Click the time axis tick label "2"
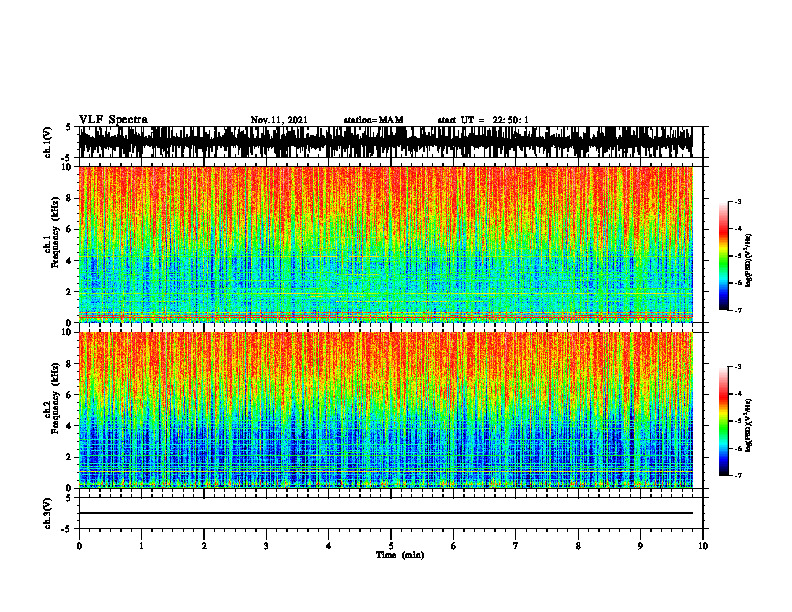The width and height of the screenshot is (792, 612). 204,546
